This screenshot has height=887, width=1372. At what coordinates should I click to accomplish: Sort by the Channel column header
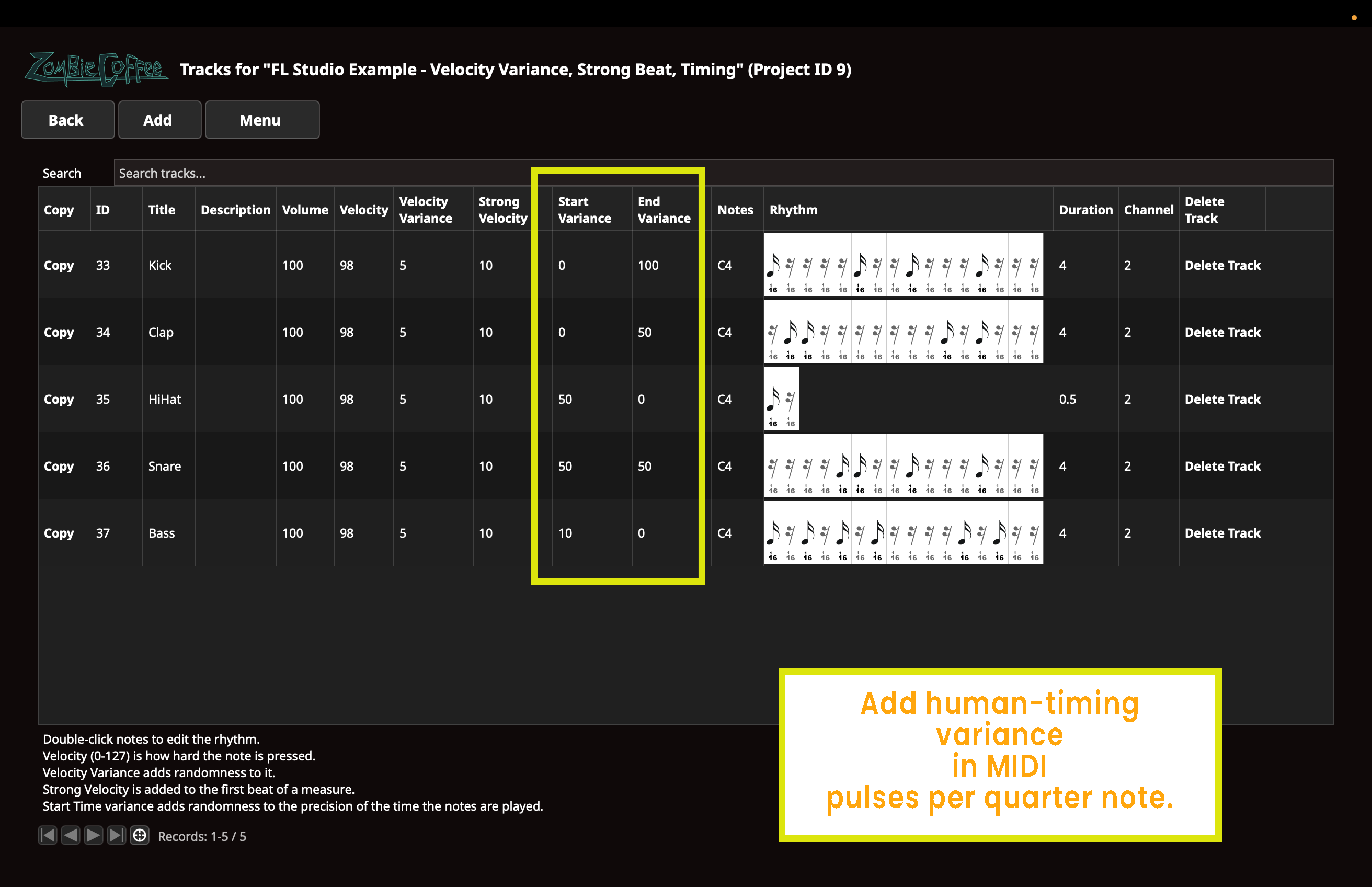pyautogui.click(x=1149, y=210)
